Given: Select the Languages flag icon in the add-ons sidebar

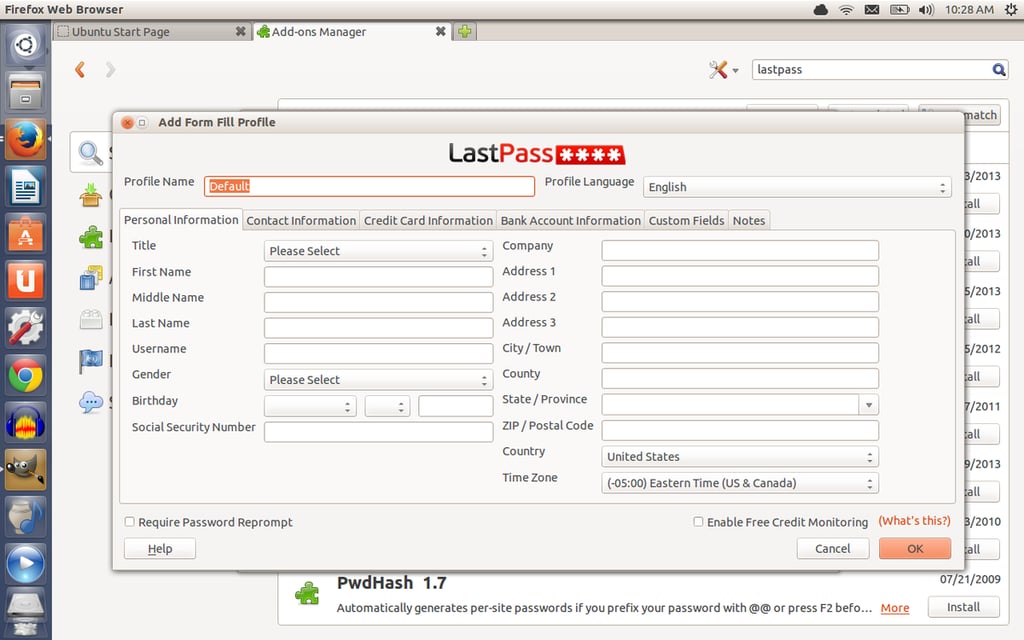Looking at the screenshot, I should coord(91,360).
